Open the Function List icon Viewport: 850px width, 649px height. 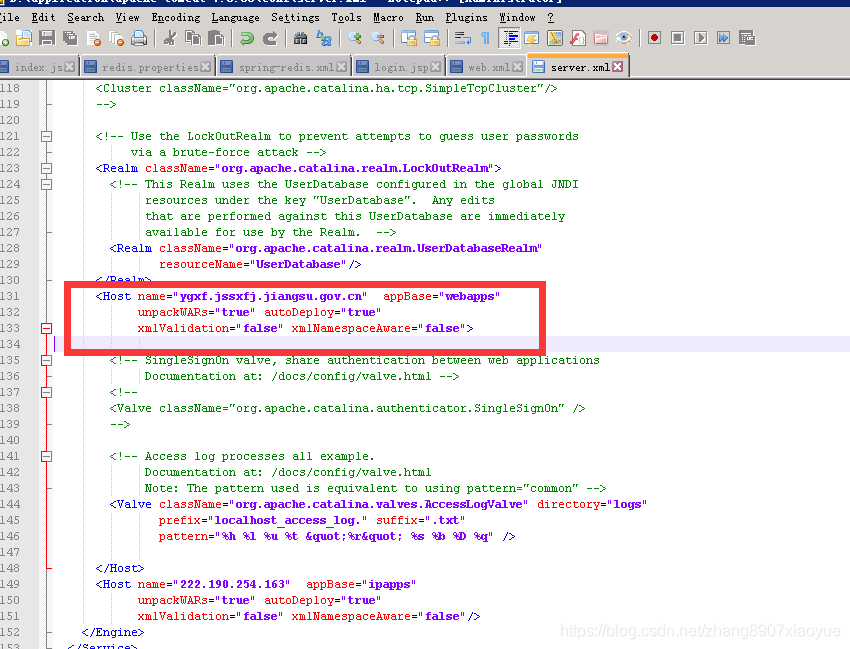[578, 38]
